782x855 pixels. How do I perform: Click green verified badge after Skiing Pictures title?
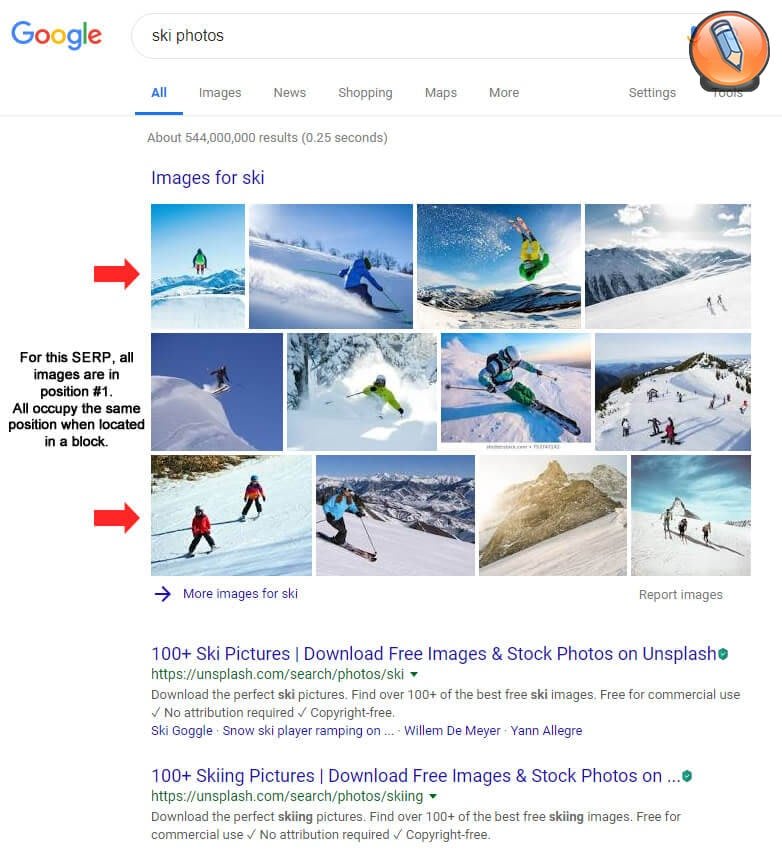point(687,776)
